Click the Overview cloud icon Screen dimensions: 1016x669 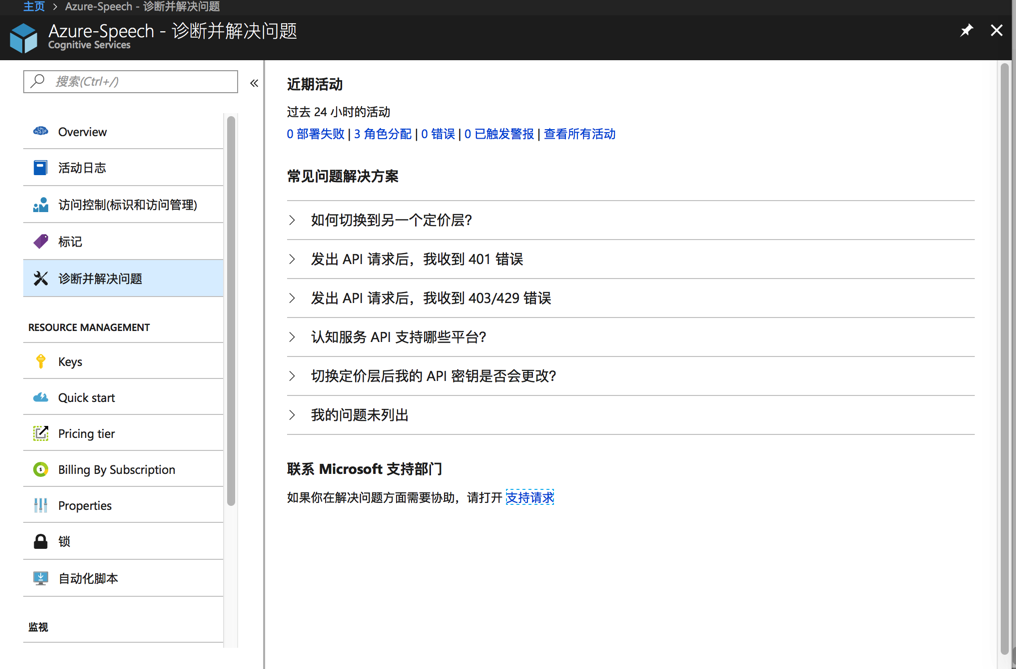pos(40,131)
